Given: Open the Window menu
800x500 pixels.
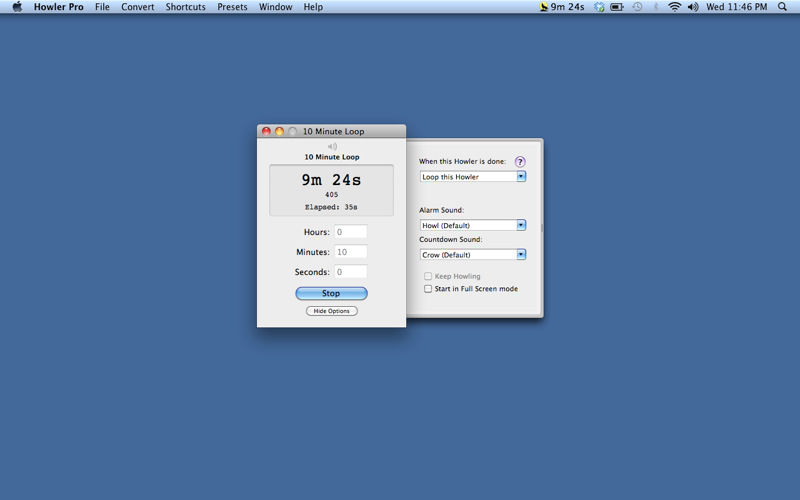Looking at the screenshot, I should tap(276, 7).
